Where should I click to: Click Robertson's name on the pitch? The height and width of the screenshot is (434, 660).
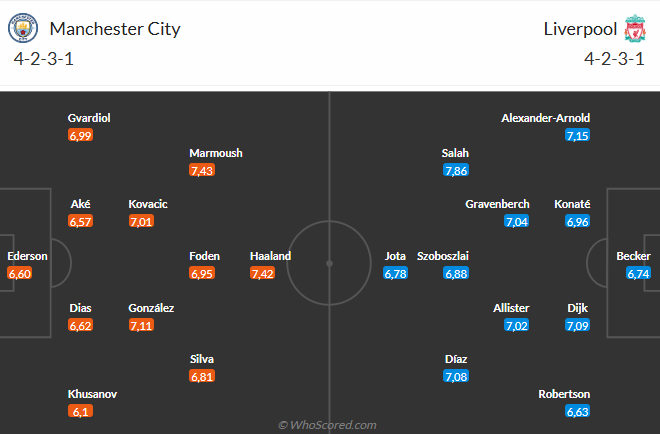pyautogui.click(x=564, y=394)
